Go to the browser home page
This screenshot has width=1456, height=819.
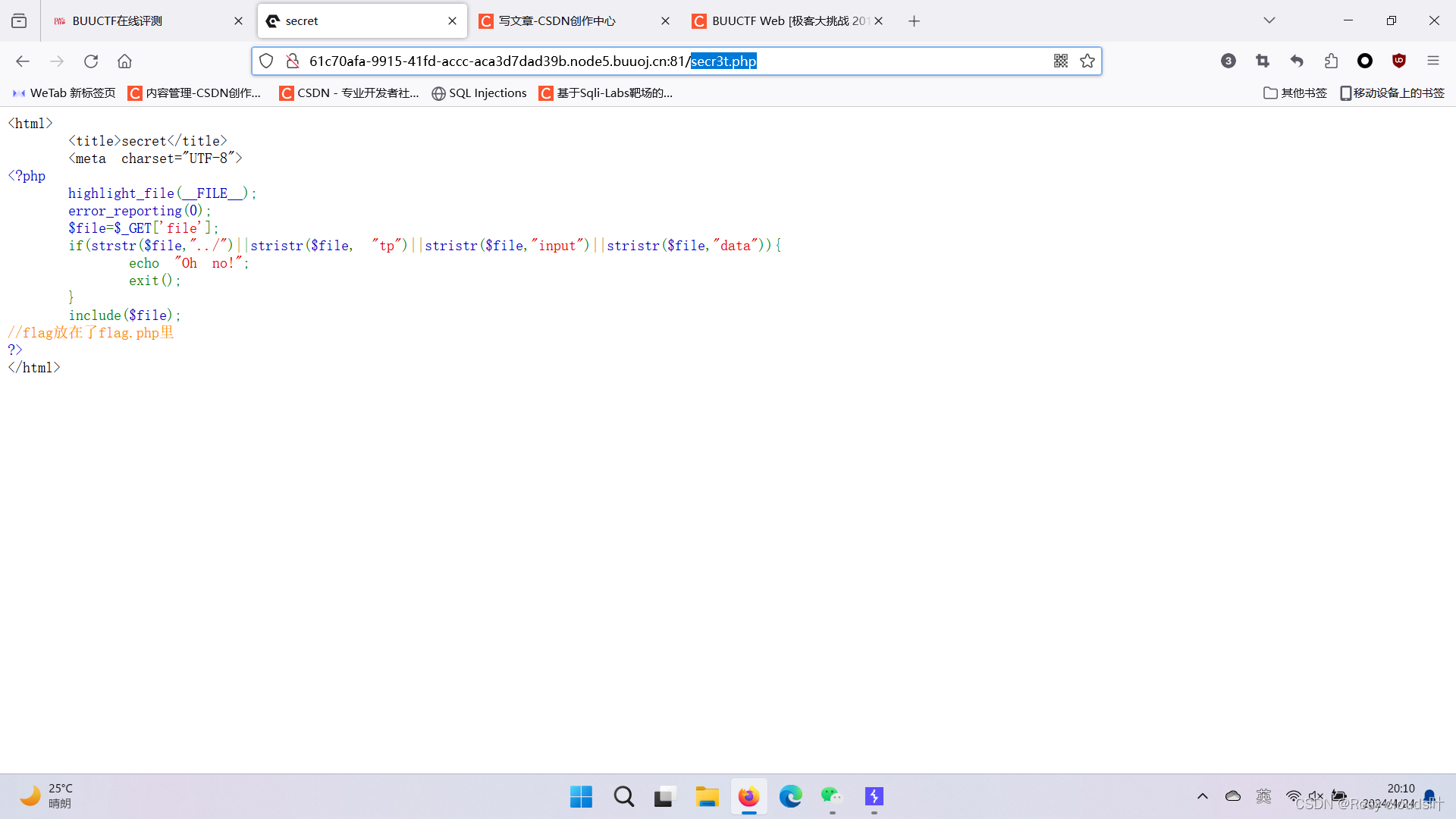point(124,61)
